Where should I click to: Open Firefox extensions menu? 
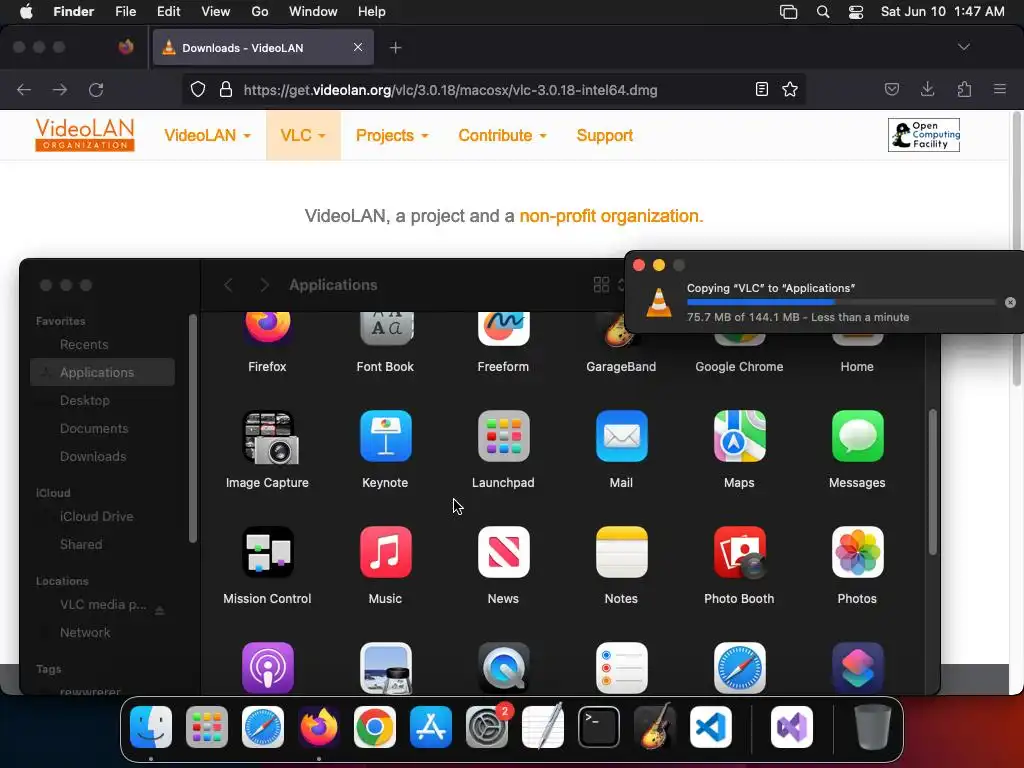(964, 89)
